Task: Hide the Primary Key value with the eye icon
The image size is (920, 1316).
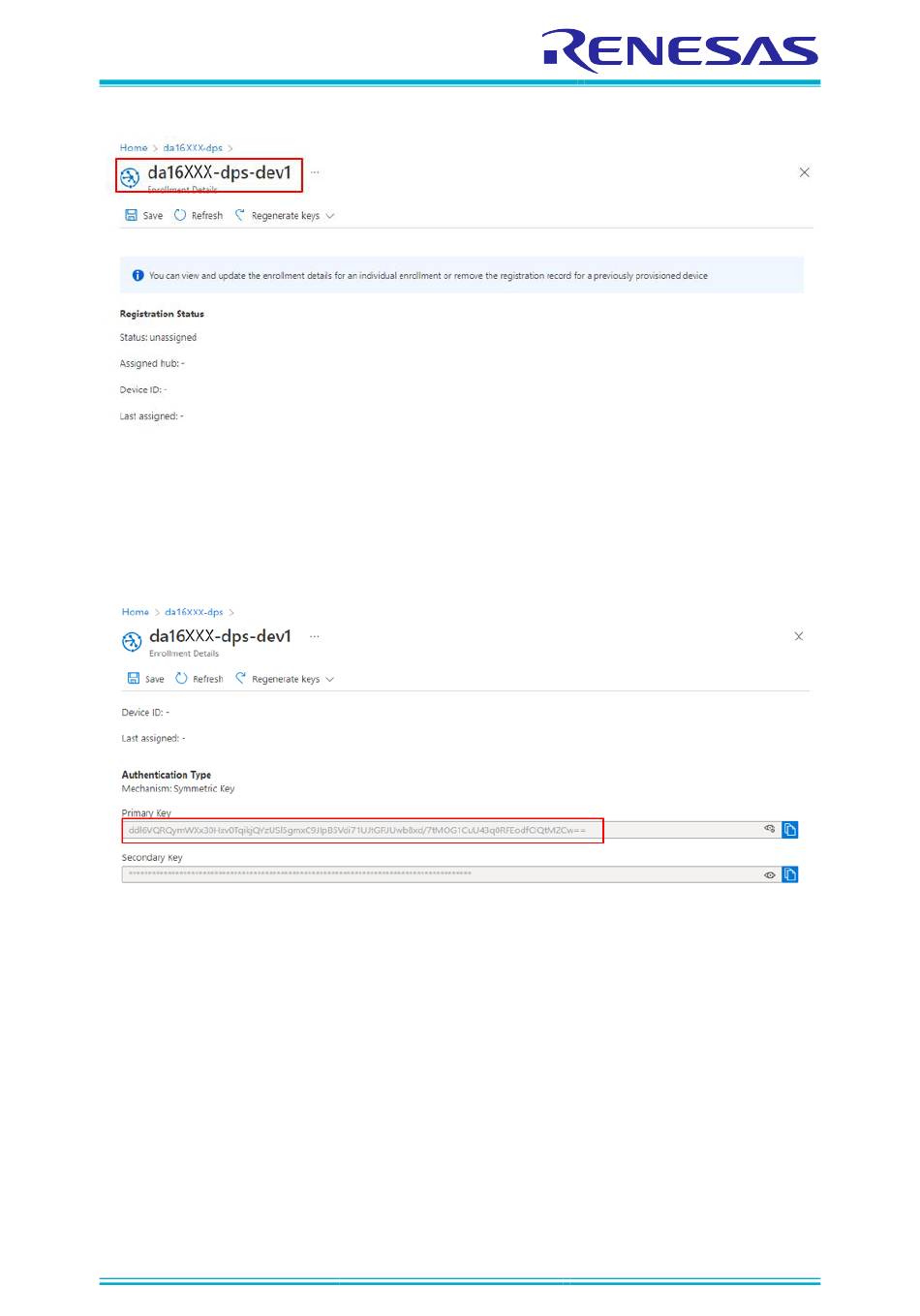Action: pos(770,830)
